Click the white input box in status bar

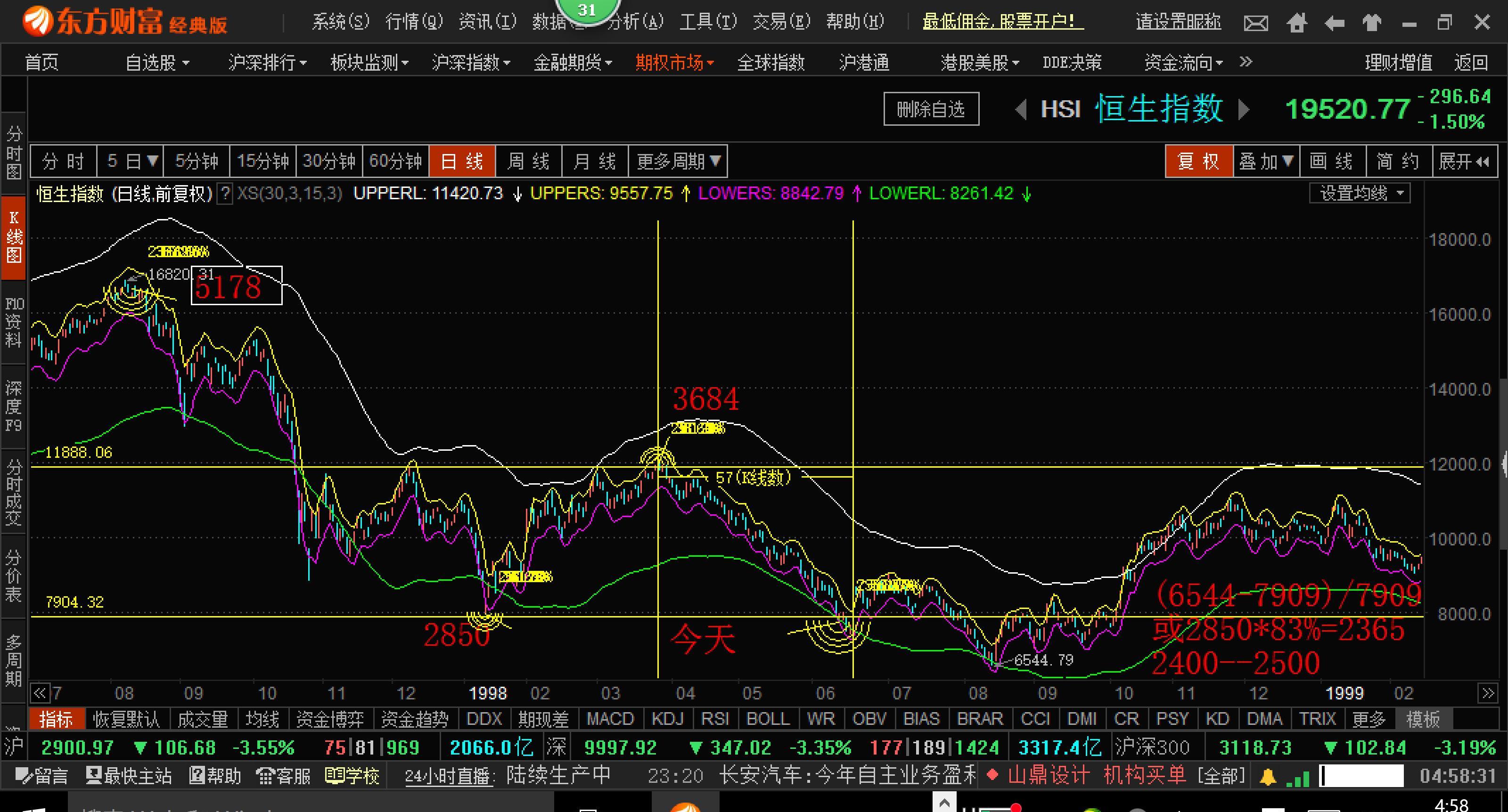click(1361, 776)
